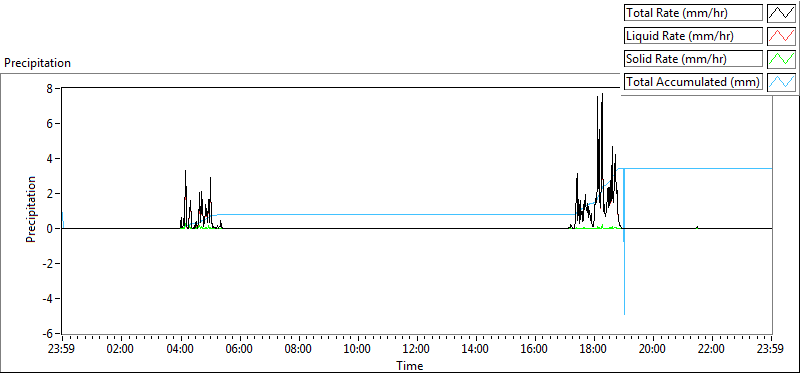Click the Time axis label
This screenshot has width=800, height=373.
click(410, 366)
